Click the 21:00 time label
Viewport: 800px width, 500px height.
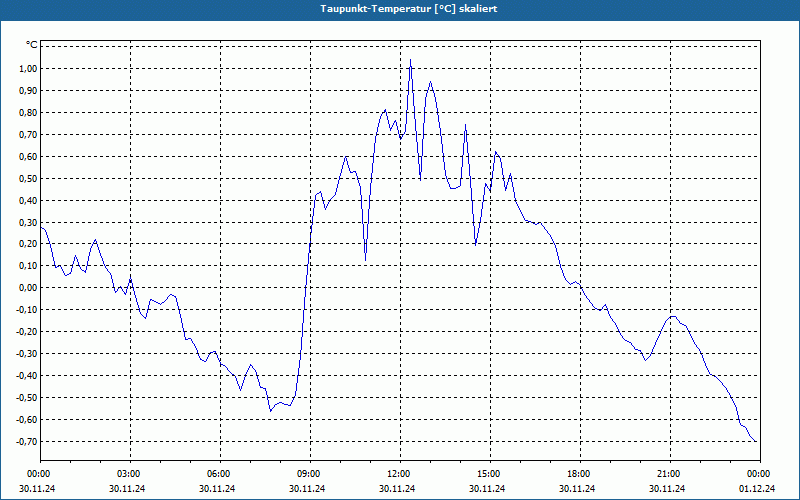tap(670, 474)
